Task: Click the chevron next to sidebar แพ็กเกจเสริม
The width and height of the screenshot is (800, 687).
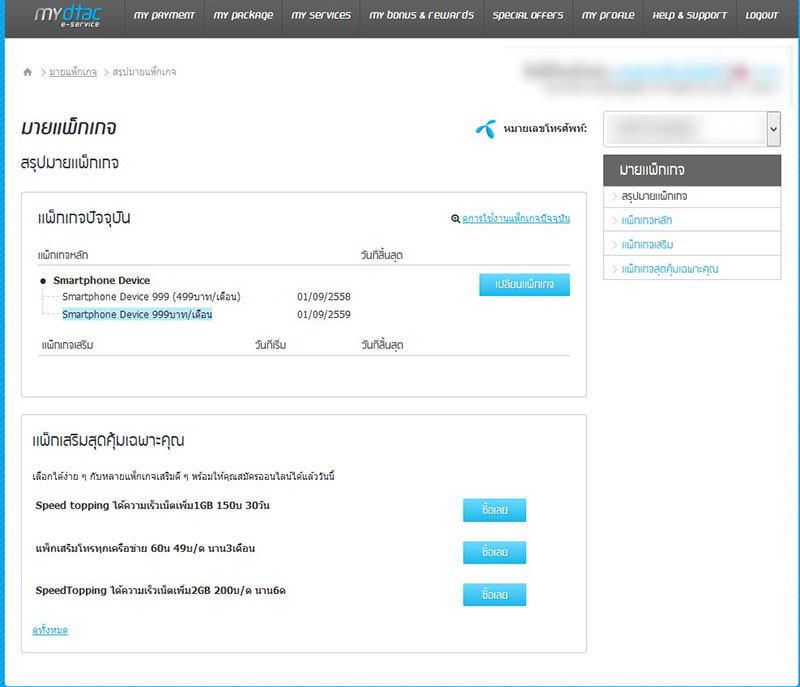Action: pyautogui.click(x=614, y=245)
